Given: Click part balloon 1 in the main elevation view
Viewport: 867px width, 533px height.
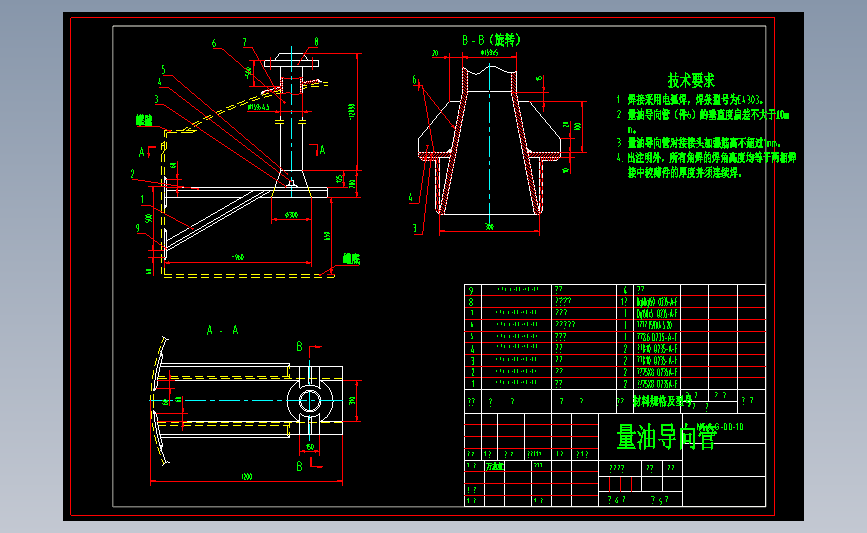Looking at the screenshot, I should click(x=142, y=199).
